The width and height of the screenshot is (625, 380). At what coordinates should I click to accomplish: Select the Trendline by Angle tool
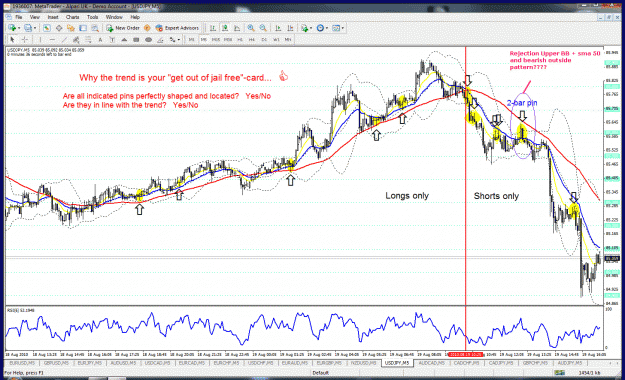[160, 39]
